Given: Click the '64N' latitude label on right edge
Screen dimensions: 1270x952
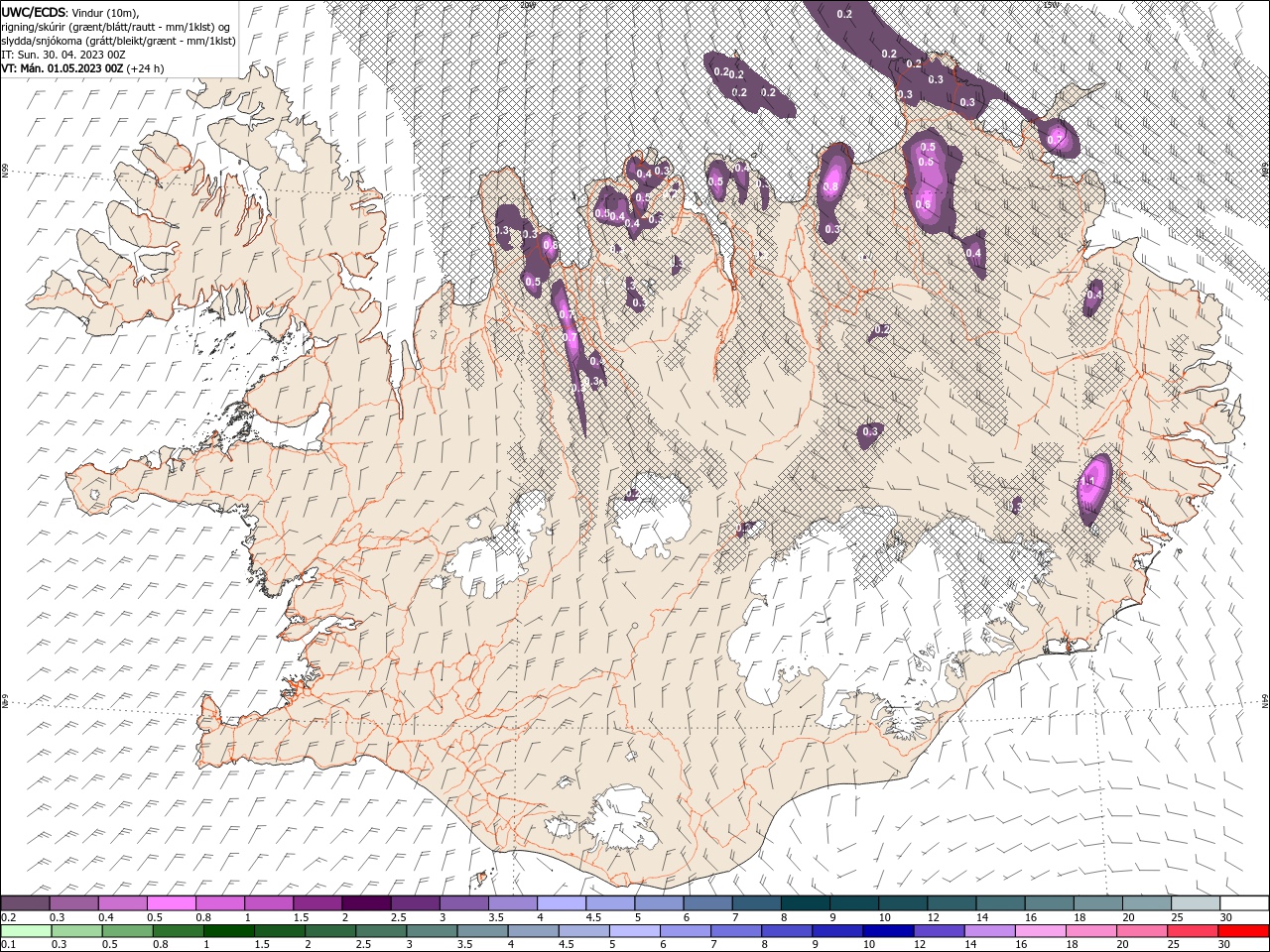Looking at the screenshot, I should 1265,702.
